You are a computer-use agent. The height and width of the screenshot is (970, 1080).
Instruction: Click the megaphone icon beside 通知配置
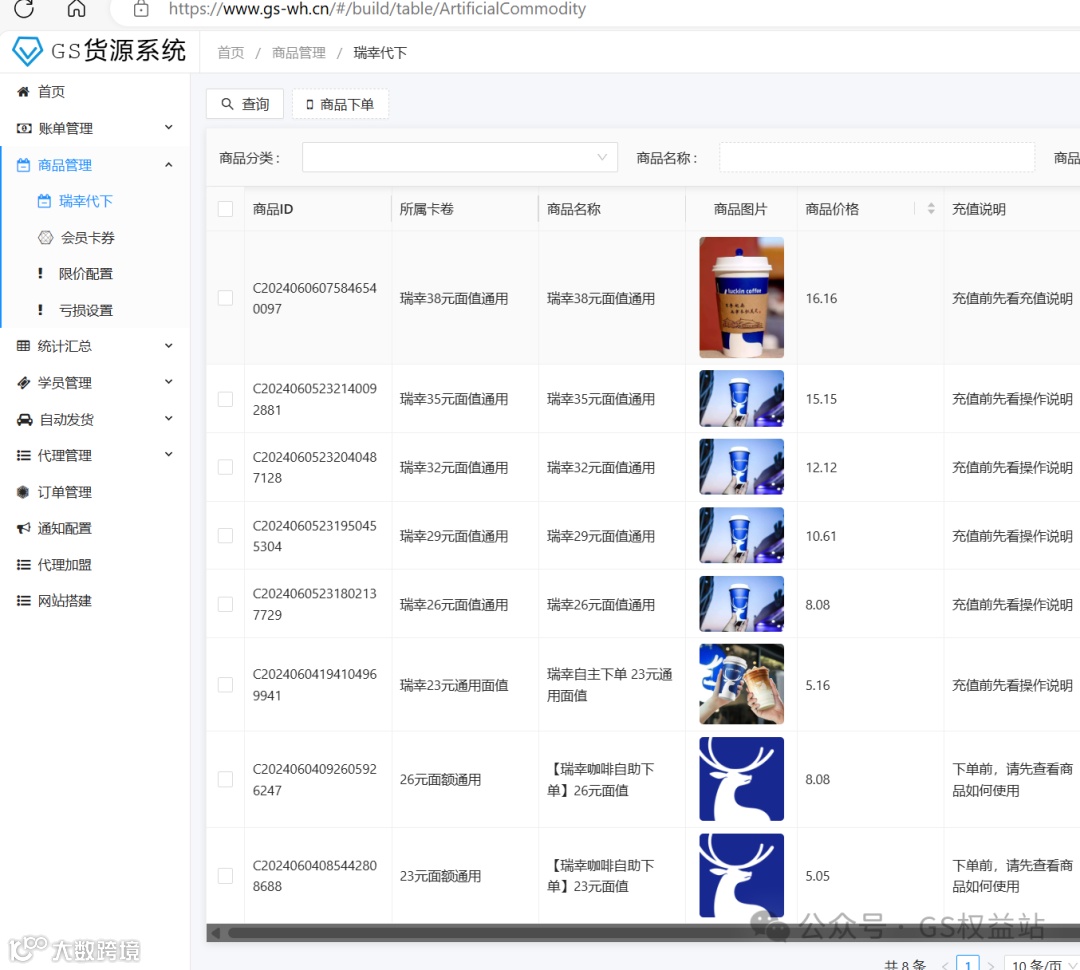(23, 528)
